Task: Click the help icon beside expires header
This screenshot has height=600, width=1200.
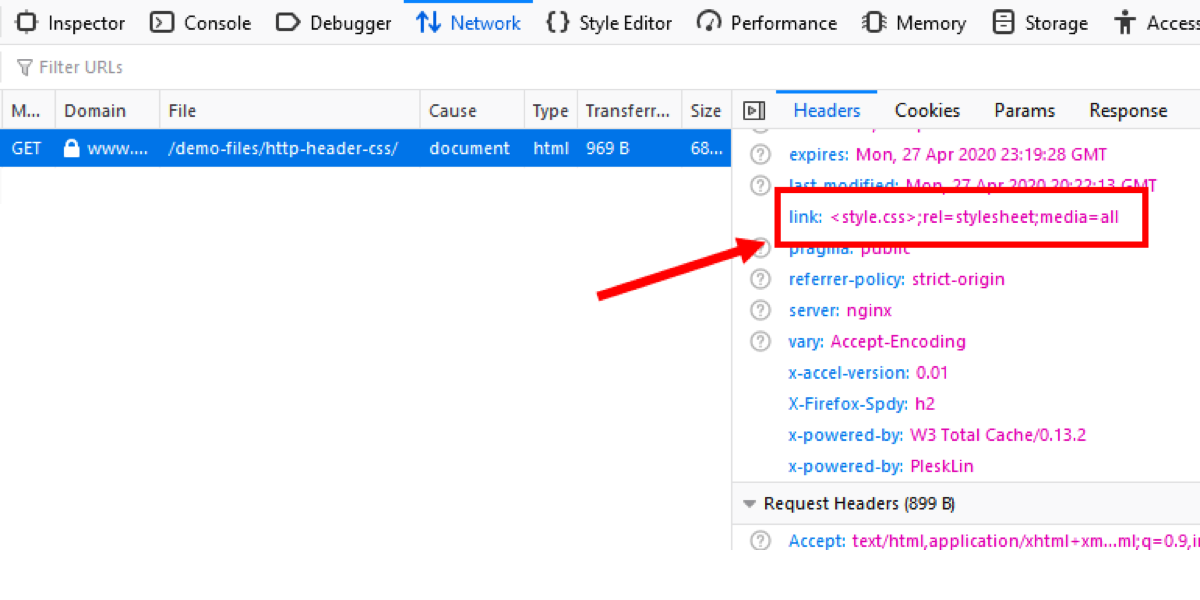Action: coord(761,155)
